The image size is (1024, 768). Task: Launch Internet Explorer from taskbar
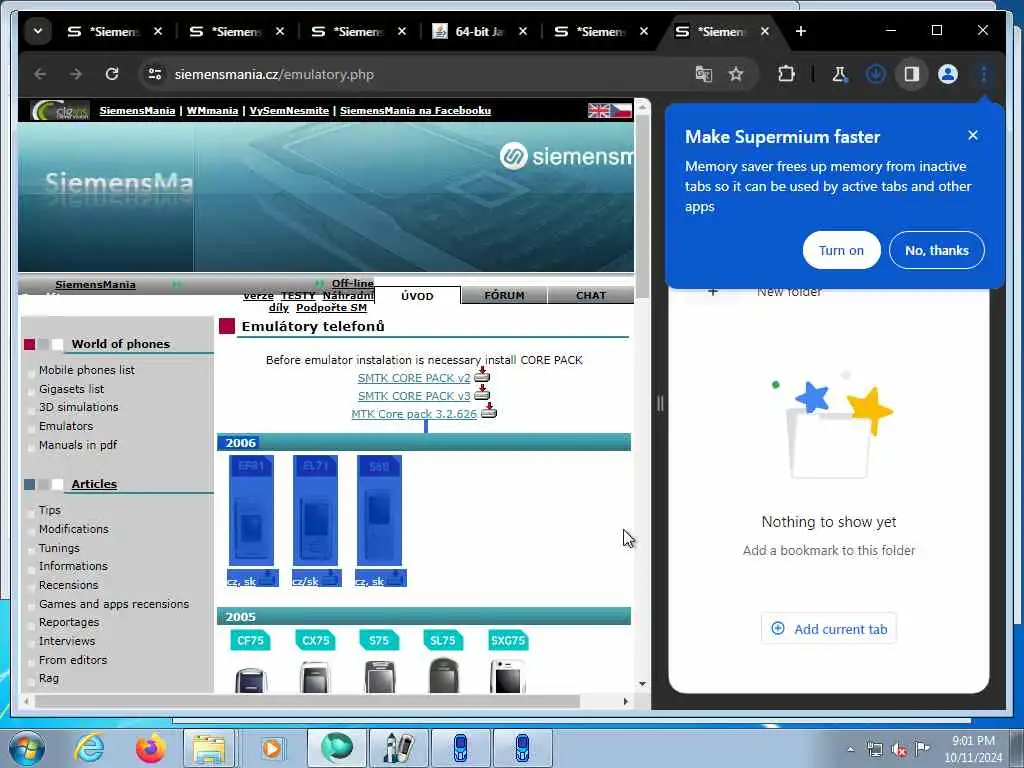(x=88, y=748)
